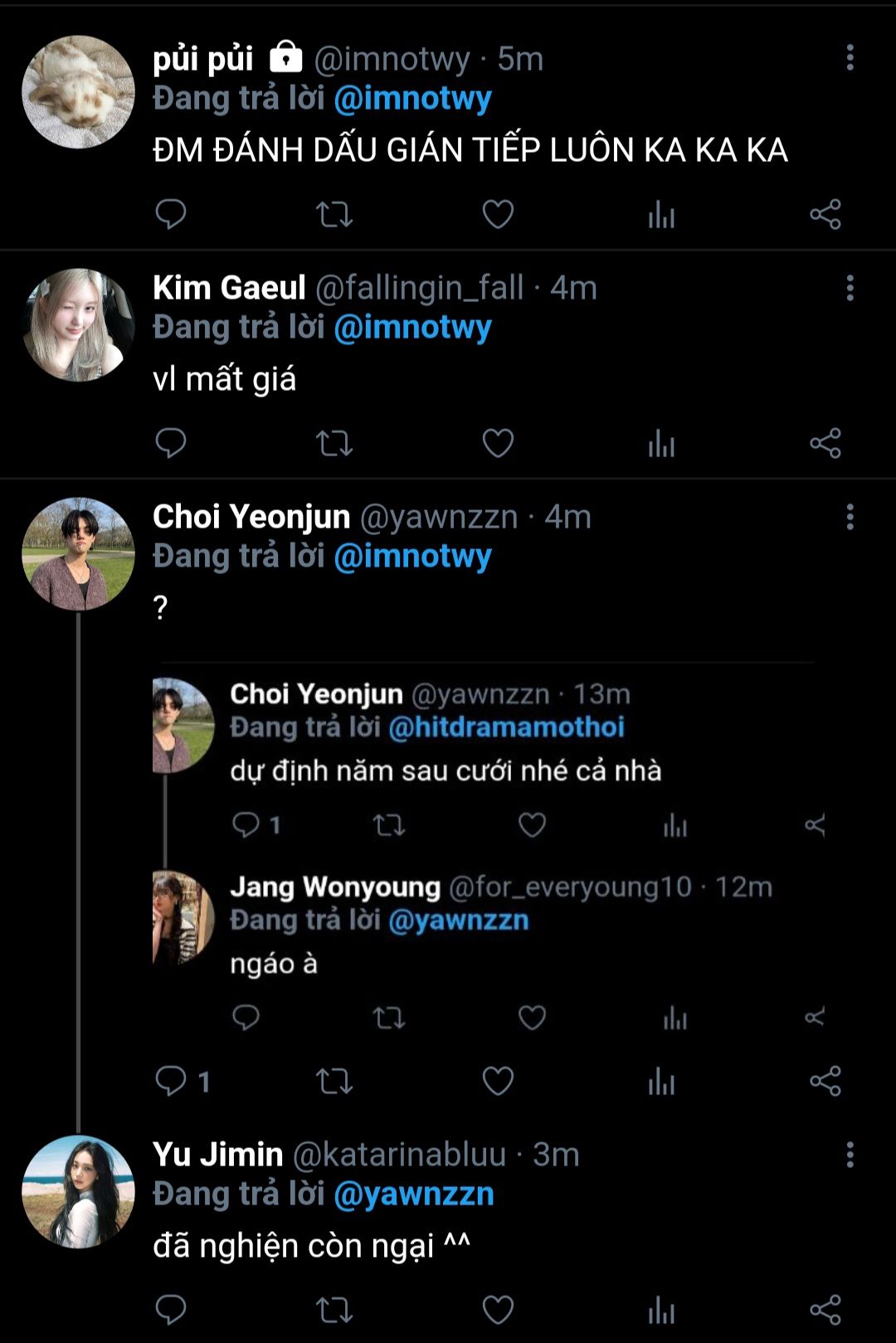This screenshot has width=896, height=1343.
Task: Reply to Yu Jimin's tweet
Action: click(171, 1310)
